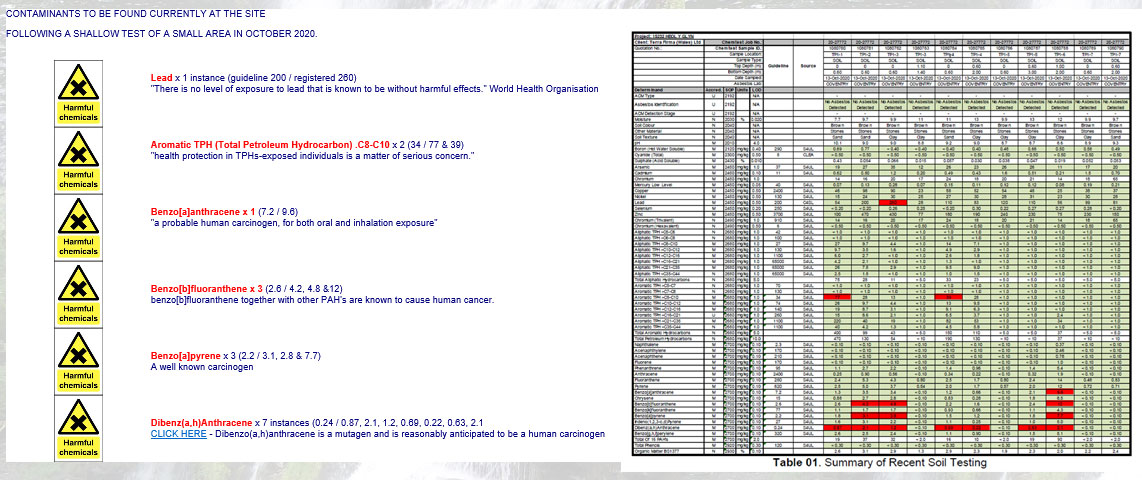Click the Harmful chemicals icon beside Benzo[a]pyrene
The width and height of the screenshot is (1142, 480).
coord(79,361)
